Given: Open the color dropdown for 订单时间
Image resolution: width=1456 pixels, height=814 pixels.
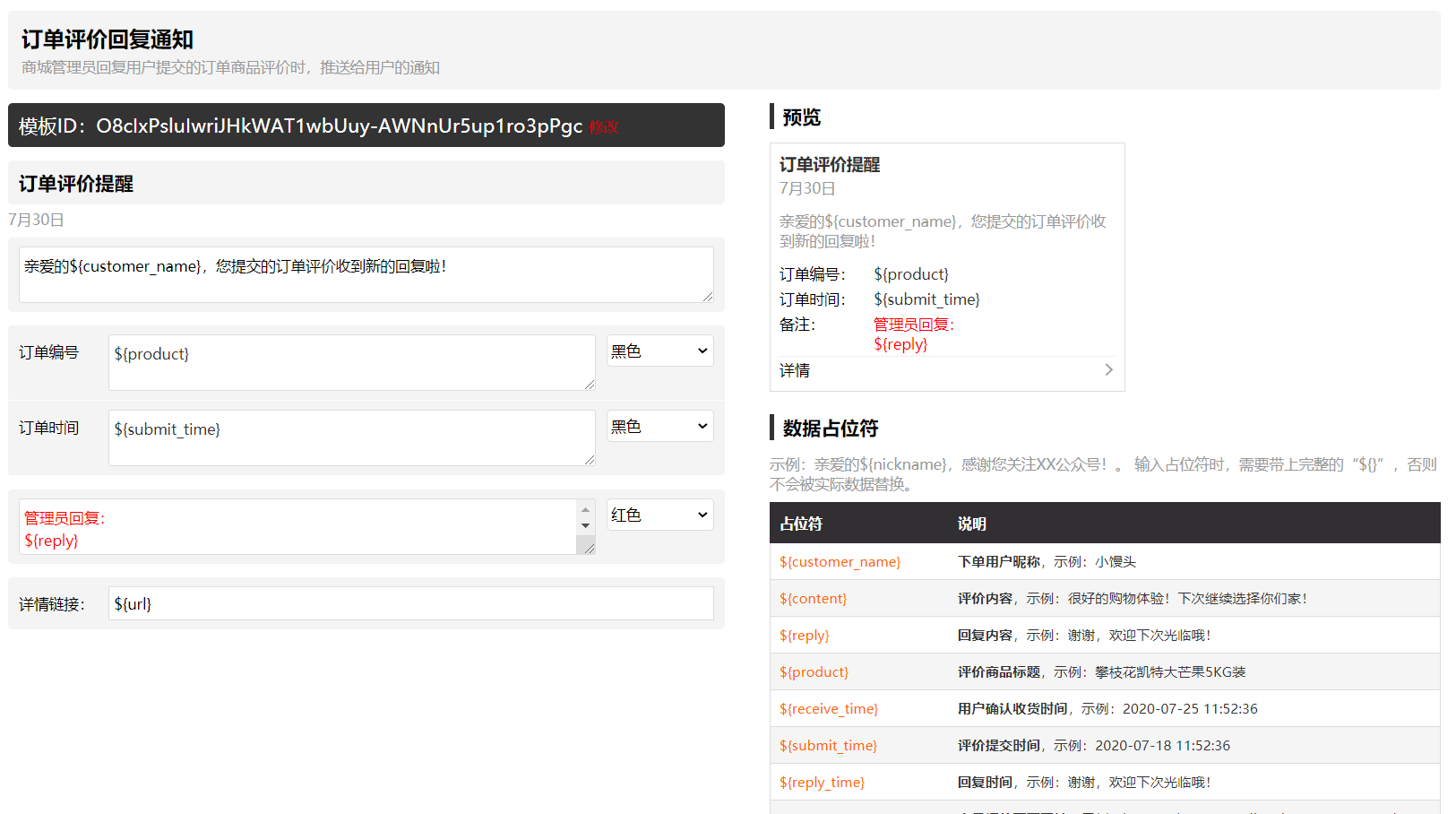Looking at the screenshot, I should pyautogui.click(x=659, y=427).
